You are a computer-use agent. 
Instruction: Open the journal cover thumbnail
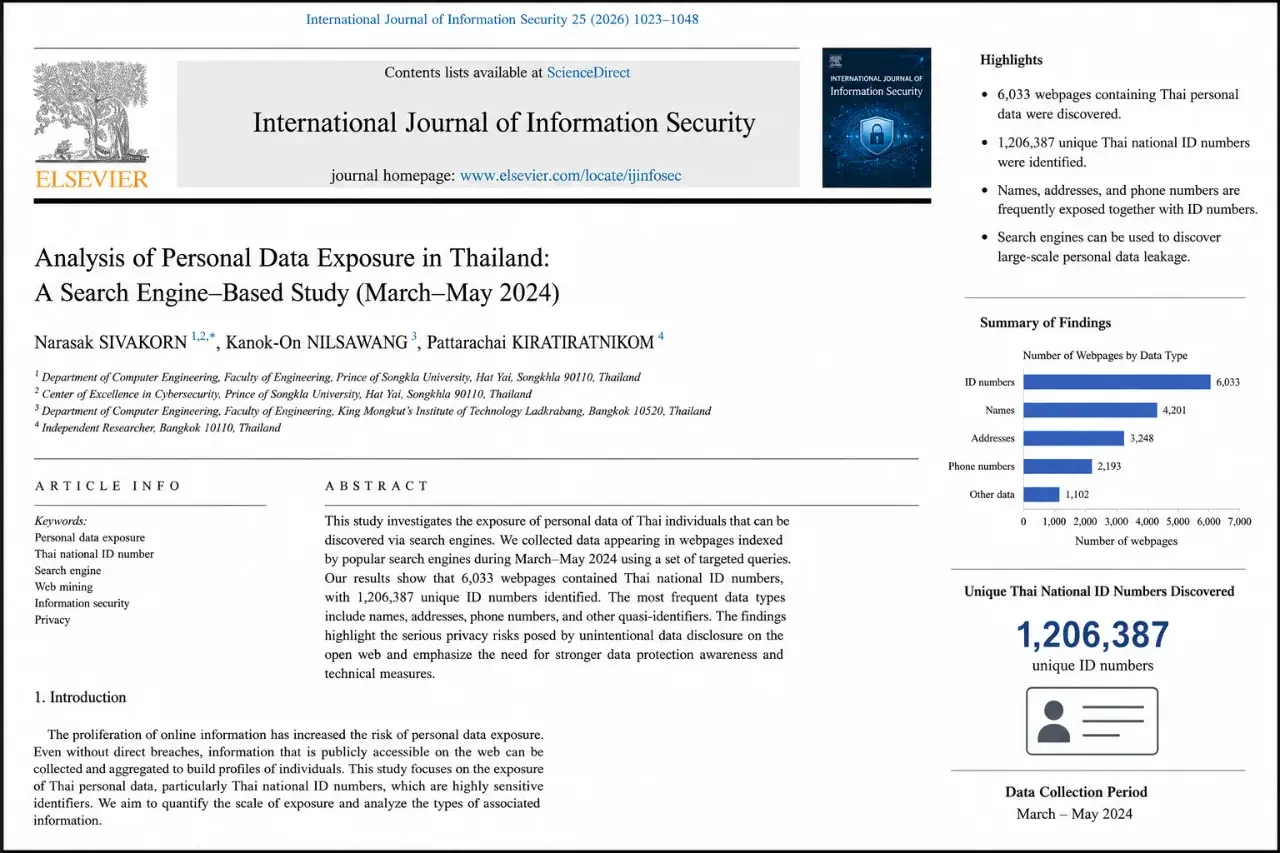(876, 118)
